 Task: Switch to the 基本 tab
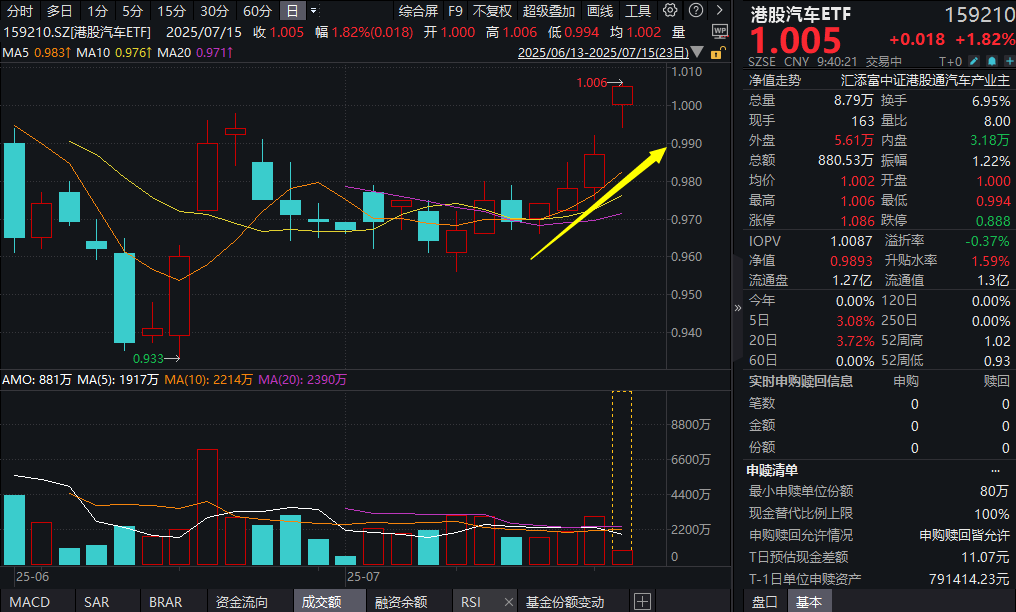810,601
